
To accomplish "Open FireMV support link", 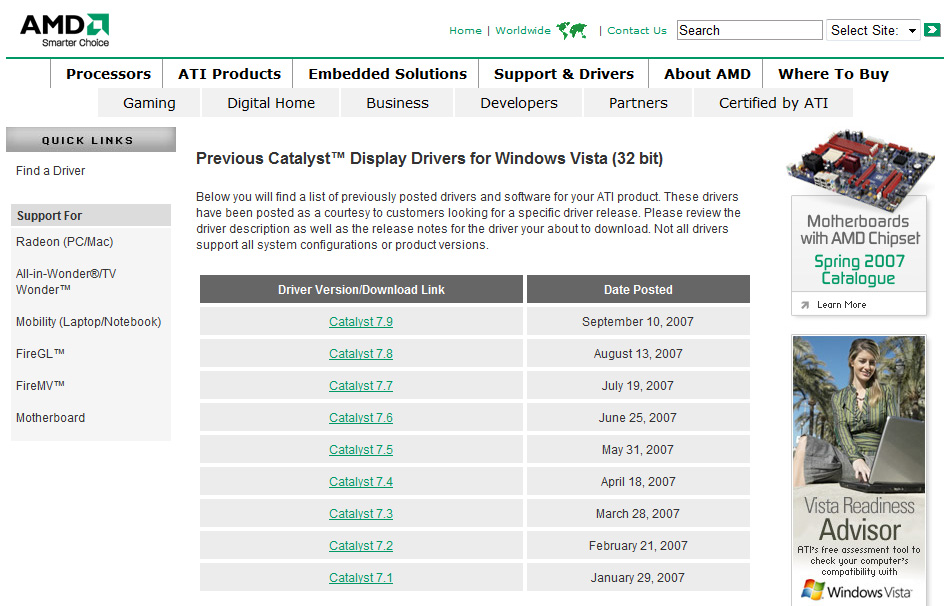I will coord(40,385).
